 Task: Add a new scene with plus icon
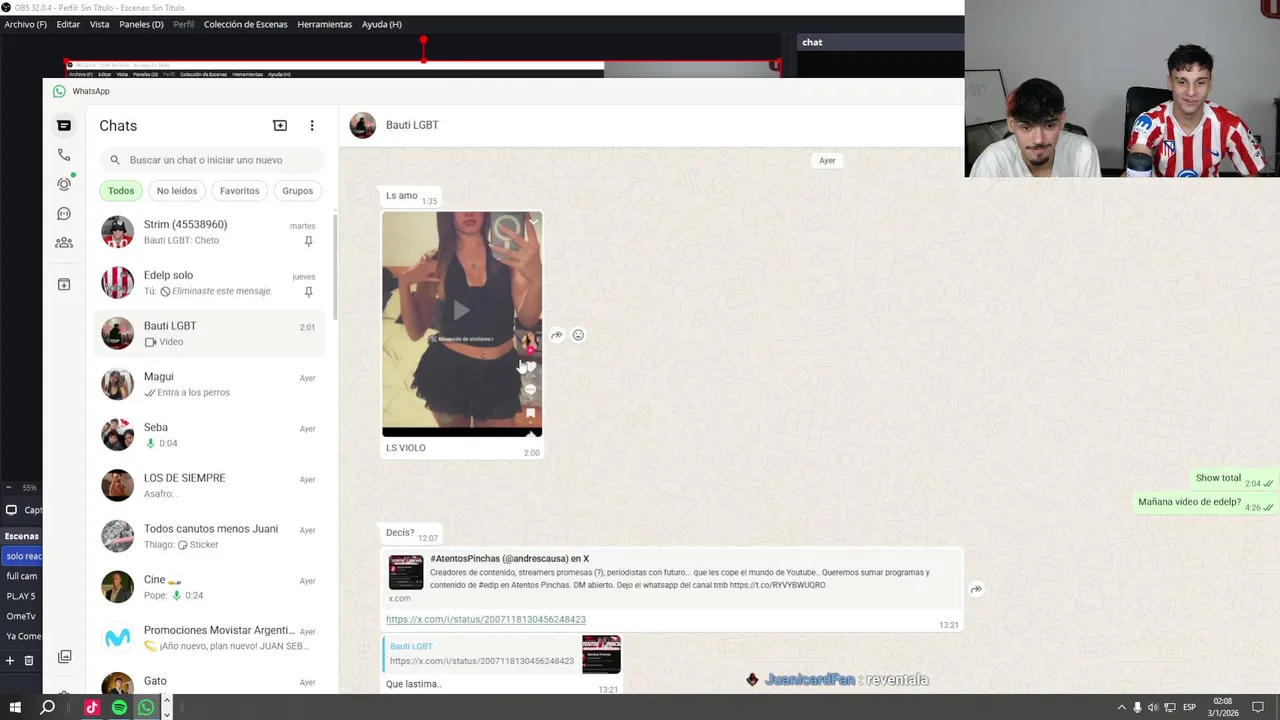[x=10, y=660]
